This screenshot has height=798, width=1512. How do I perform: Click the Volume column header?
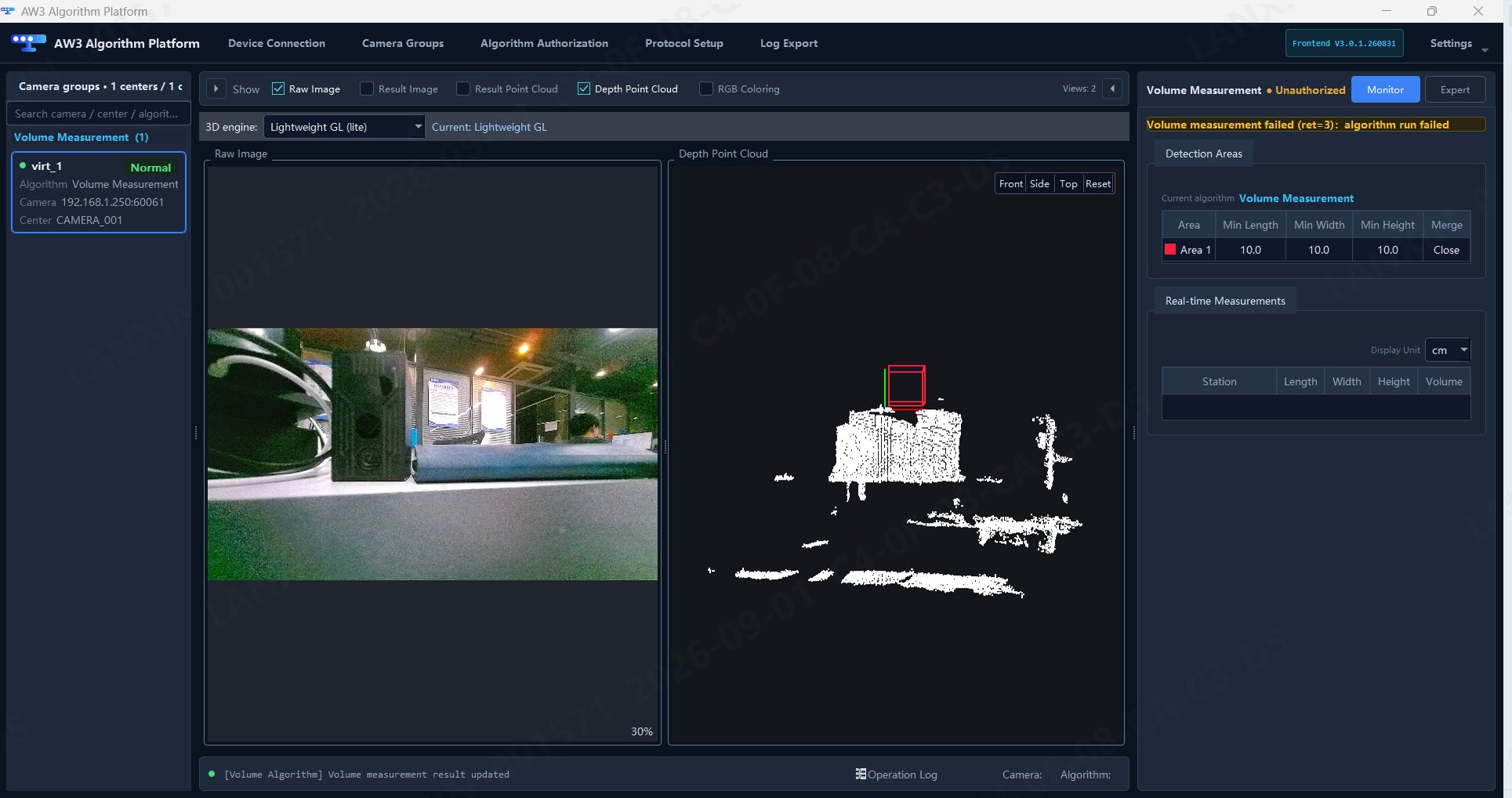1444,382
